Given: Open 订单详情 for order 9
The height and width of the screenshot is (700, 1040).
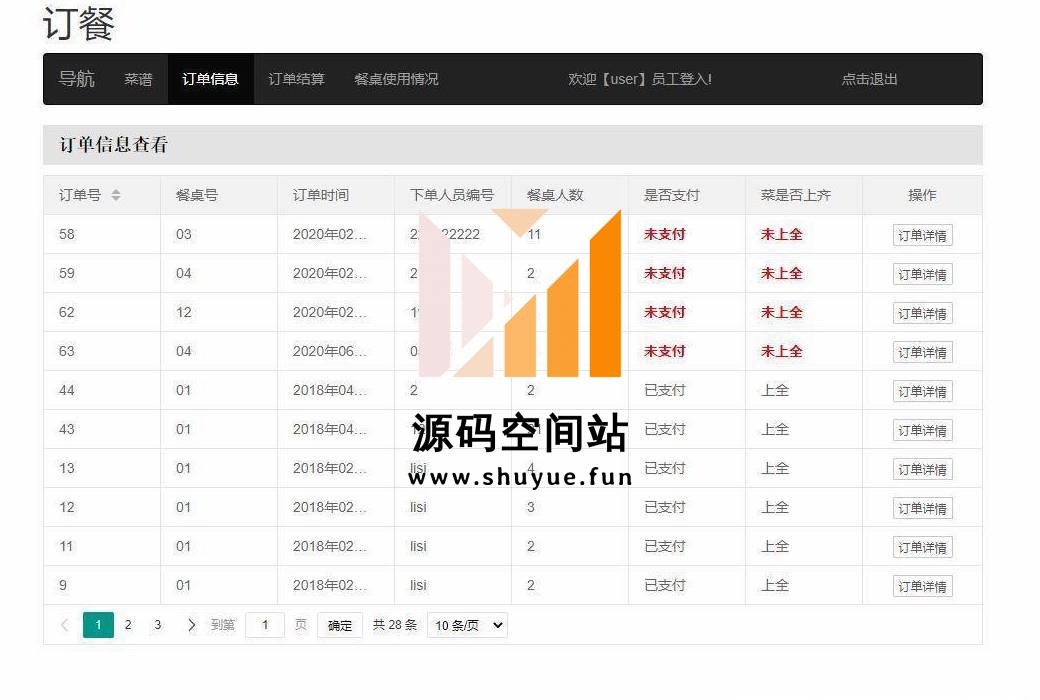Looking at the screenshot, I should [x=923, y=587].
